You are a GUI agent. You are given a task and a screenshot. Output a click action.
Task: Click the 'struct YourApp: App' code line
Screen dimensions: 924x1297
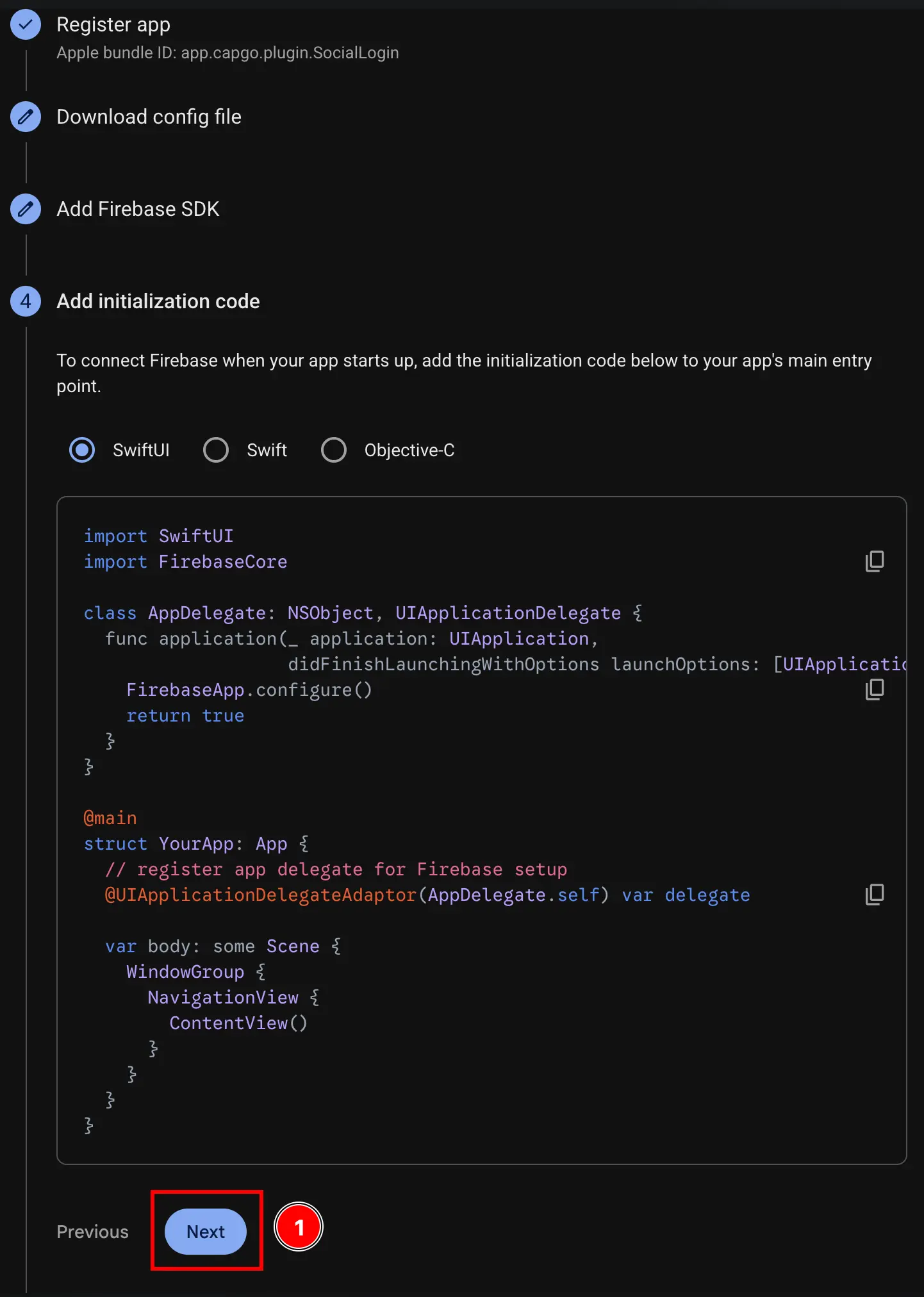pos(196,844)
